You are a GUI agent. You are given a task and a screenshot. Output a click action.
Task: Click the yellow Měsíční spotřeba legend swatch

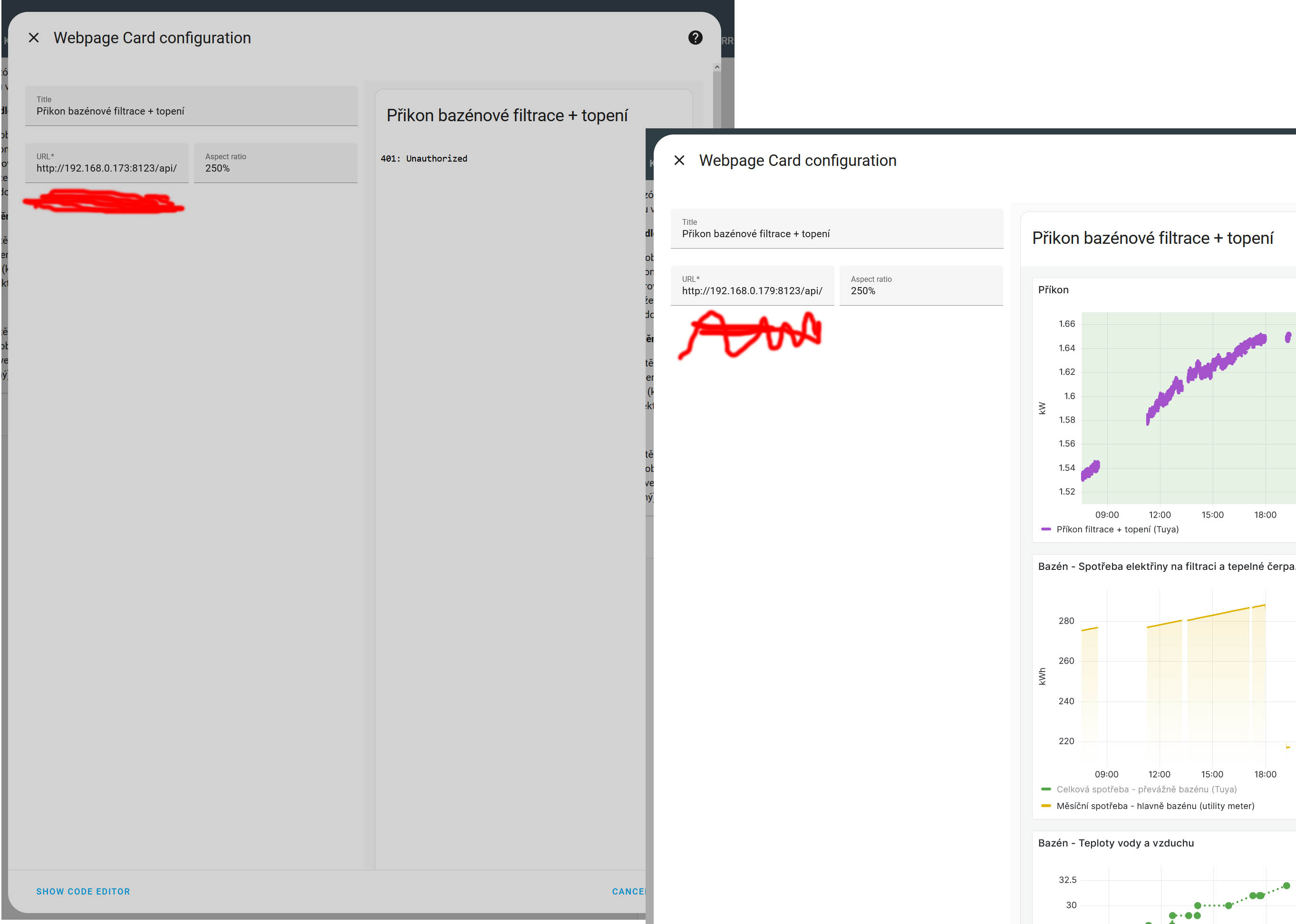click(1045, 806)
